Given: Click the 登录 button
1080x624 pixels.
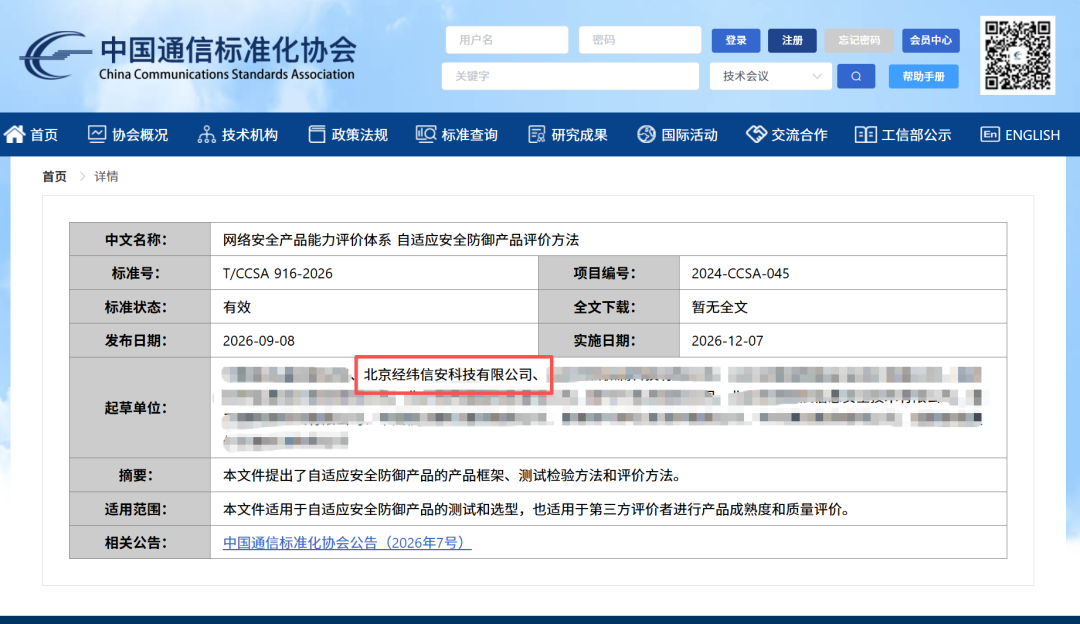Looking at the screenshot, I should click(736, 41).
